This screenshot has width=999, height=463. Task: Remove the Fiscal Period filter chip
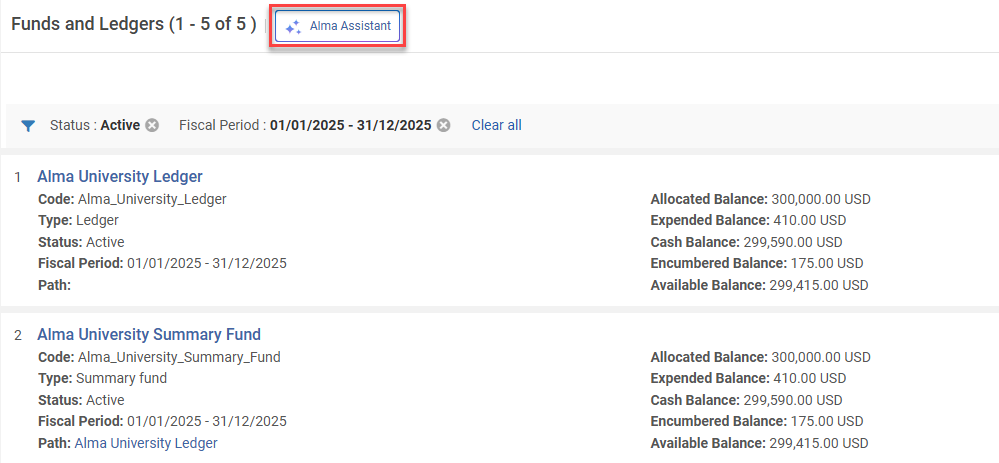[443, 126]
